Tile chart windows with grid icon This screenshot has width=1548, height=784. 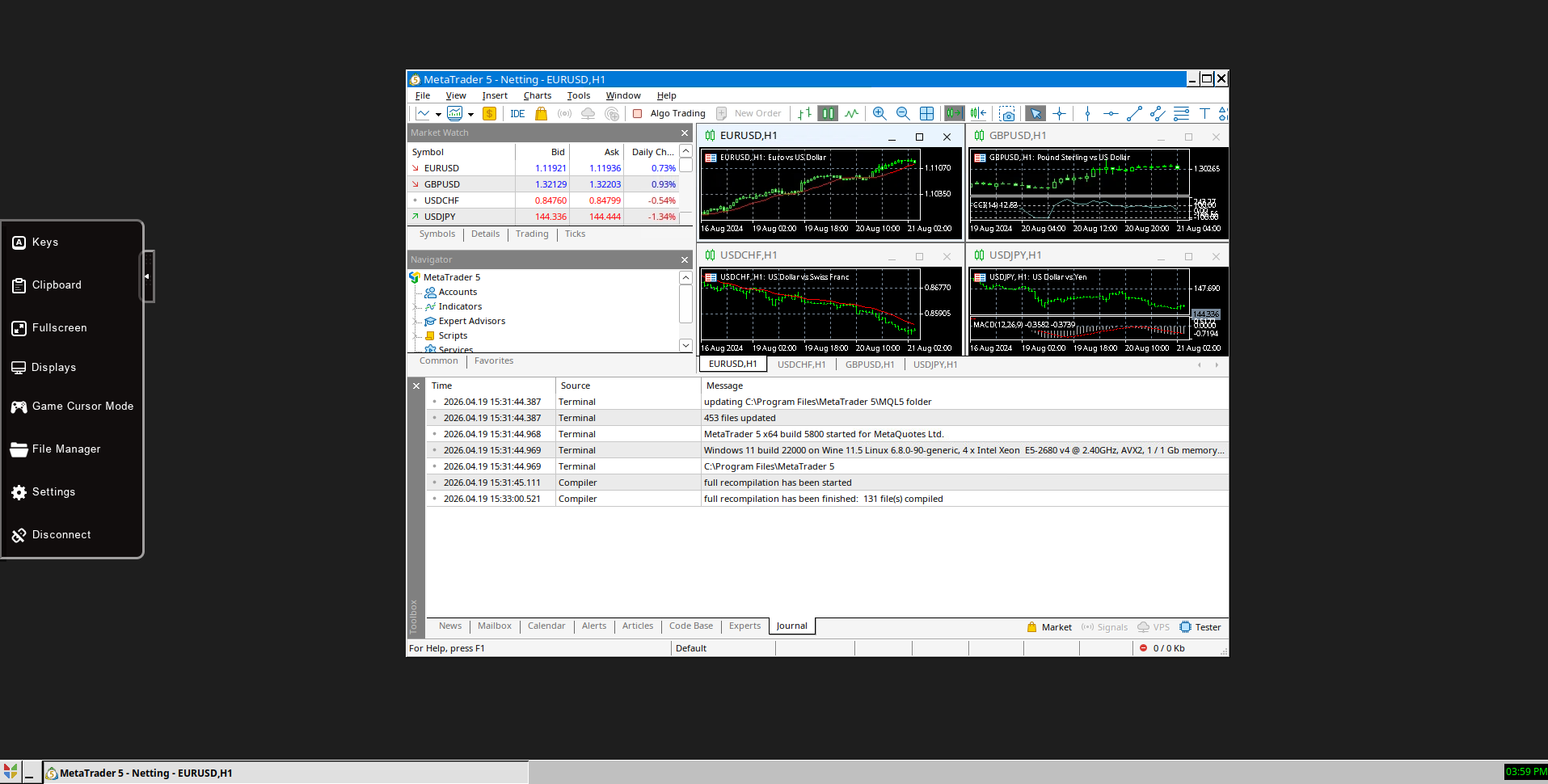click(x=926, y=114)
